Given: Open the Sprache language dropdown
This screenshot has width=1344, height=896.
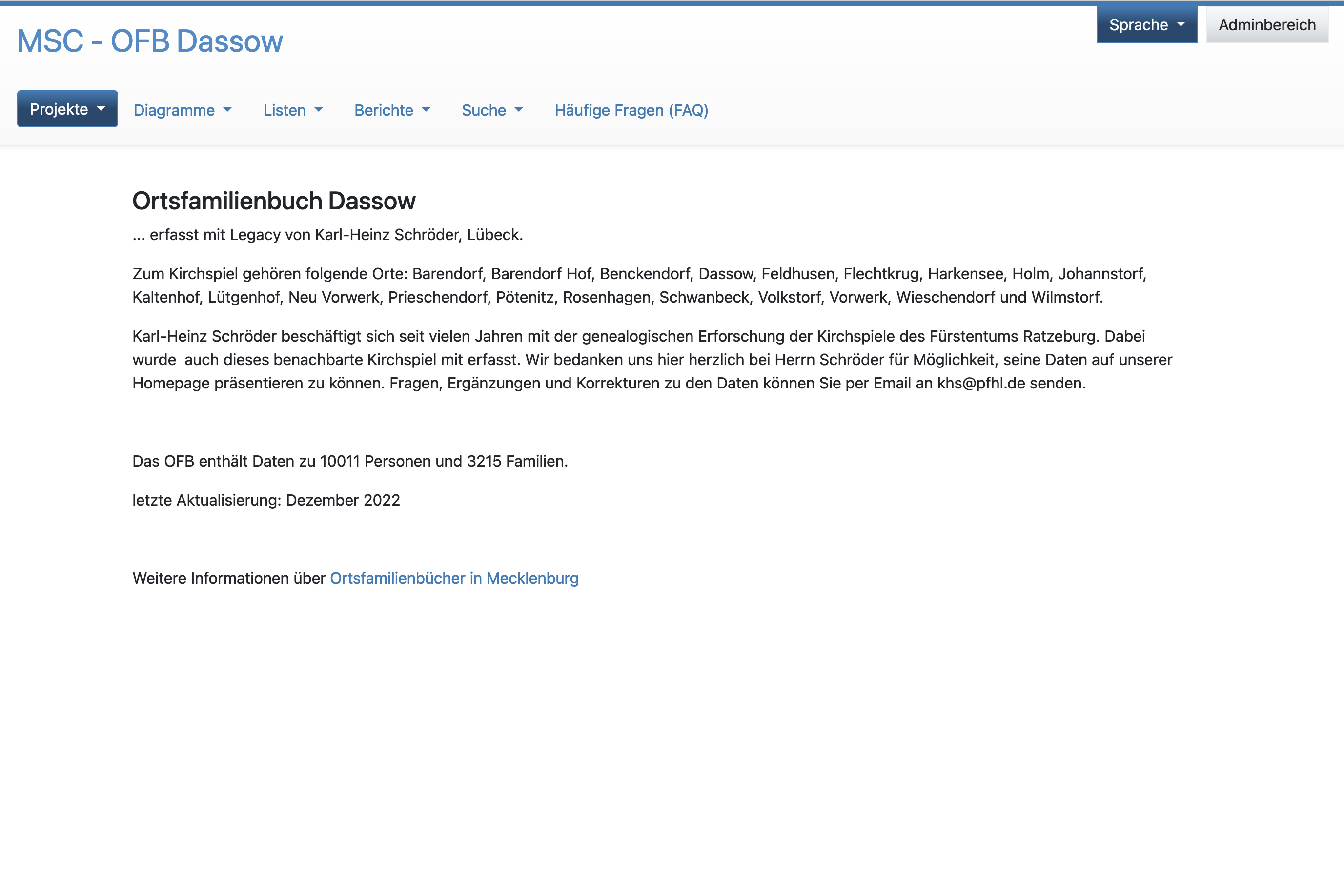Looking at the screenshot, I should [x=1146, y=24].
